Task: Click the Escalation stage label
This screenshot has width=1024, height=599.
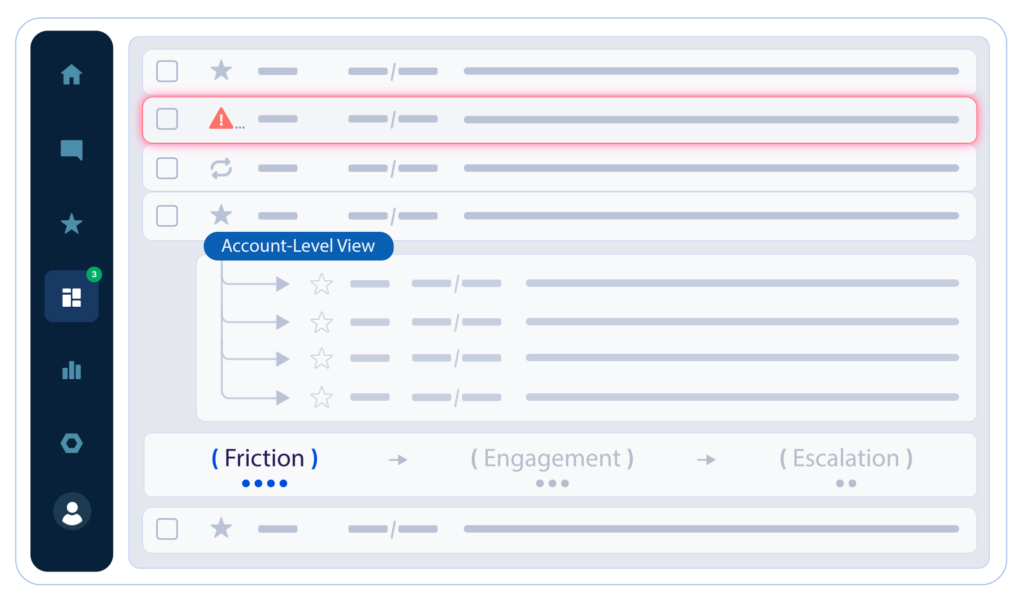Action: (x=846, y=459)
